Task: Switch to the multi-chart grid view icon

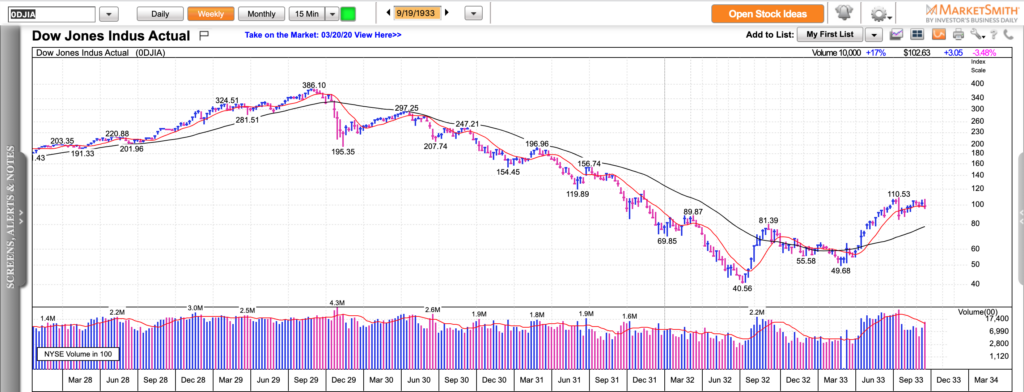Action: (x=917, y=35)
